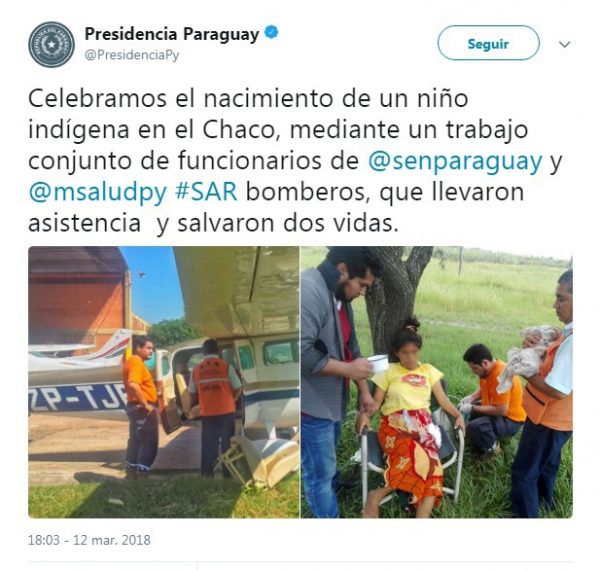Click the kneeling man in orange shirt
The image size is (600, 570).
coord(492,398)
